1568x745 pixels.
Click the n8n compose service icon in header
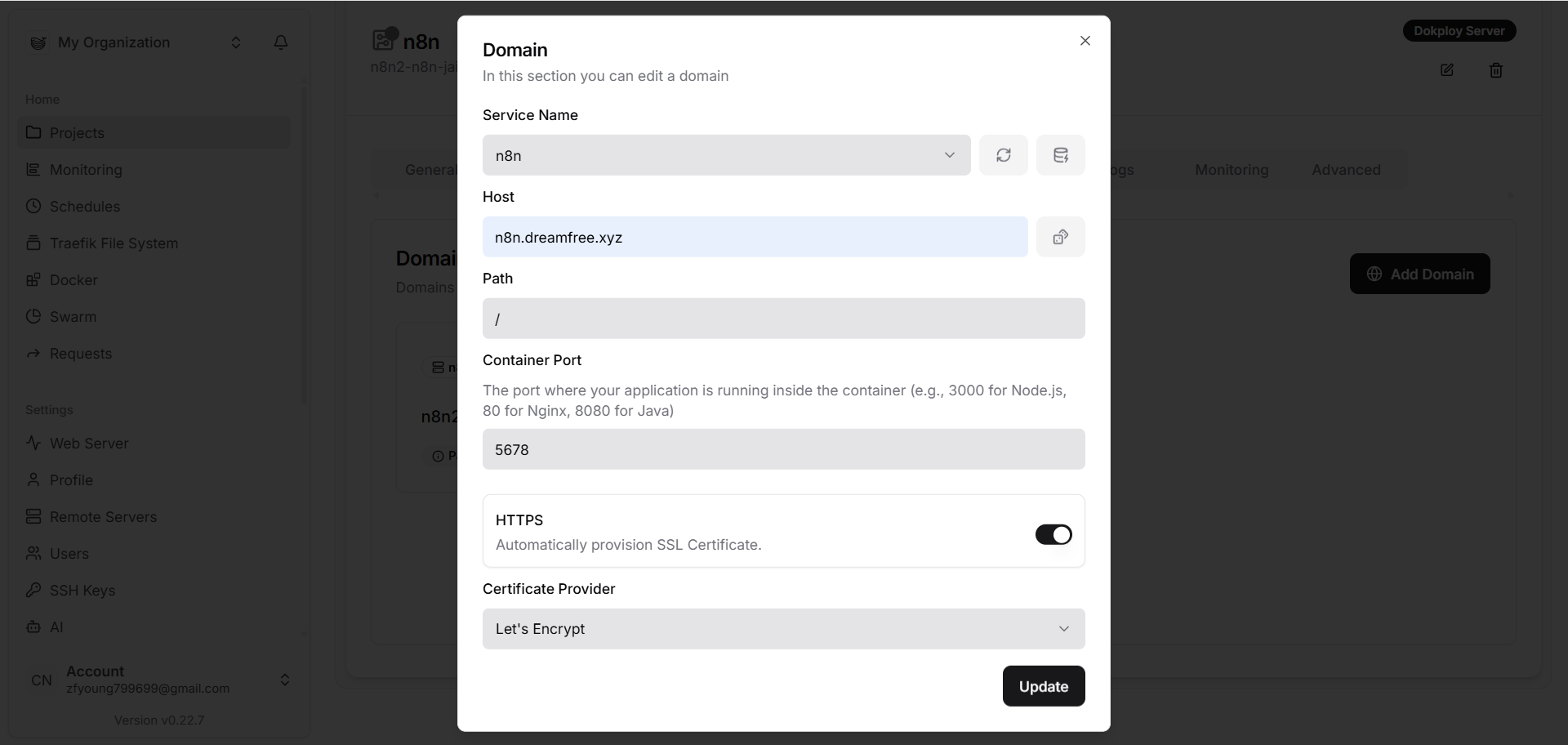click(x=383, y=39)
